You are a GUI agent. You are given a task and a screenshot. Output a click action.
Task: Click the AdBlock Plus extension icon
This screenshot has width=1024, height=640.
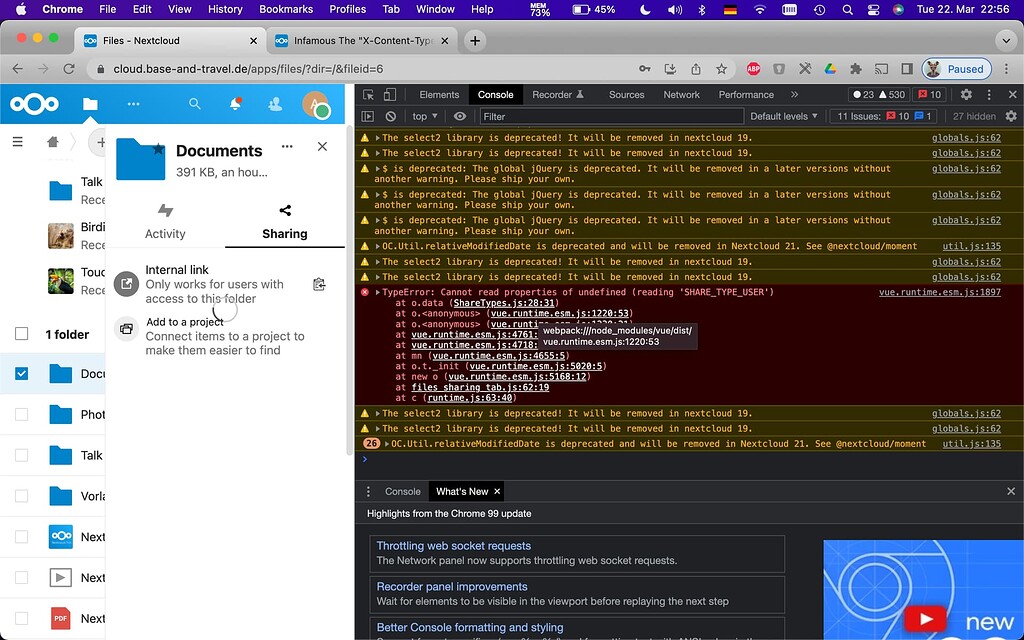(754, 69)
